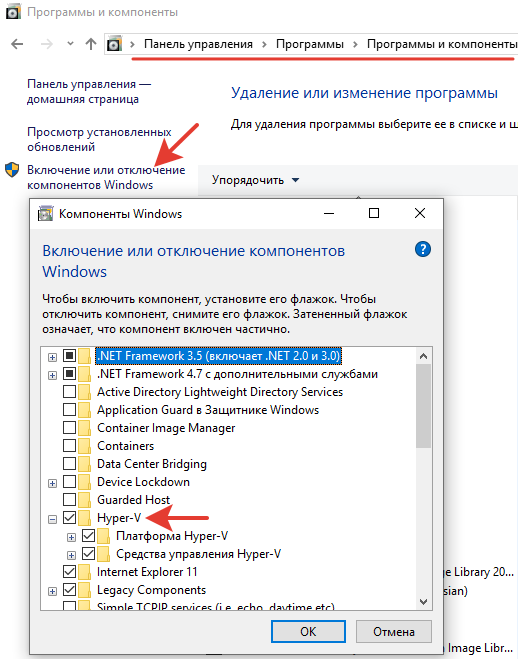The image size is (518, 659).
Task: Click the shield icon beside Windows components link
Action: (12, 170)
